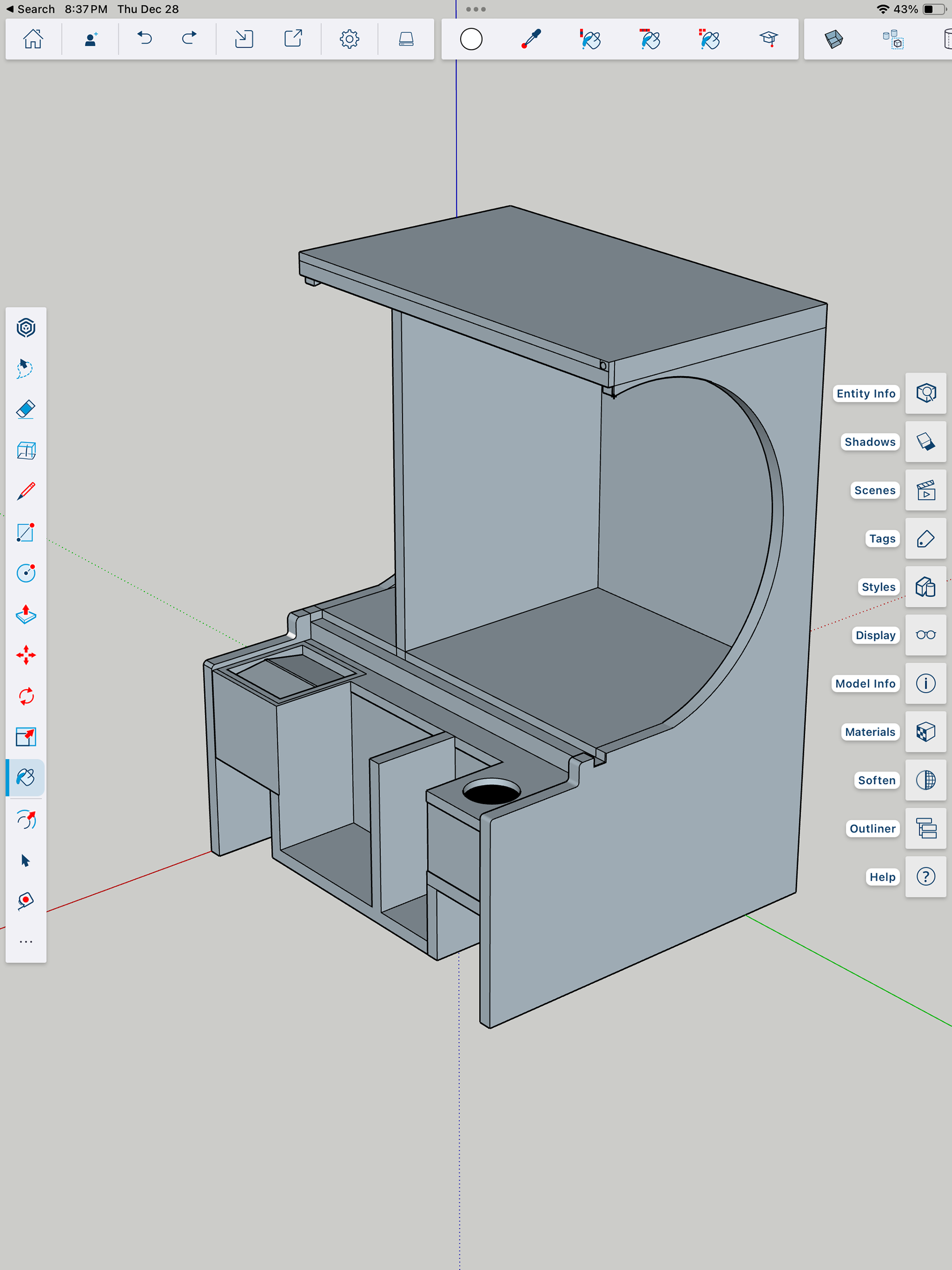Activate the Push/Pull tool
The image size is (952, 1270).
(x=26, y=614)
